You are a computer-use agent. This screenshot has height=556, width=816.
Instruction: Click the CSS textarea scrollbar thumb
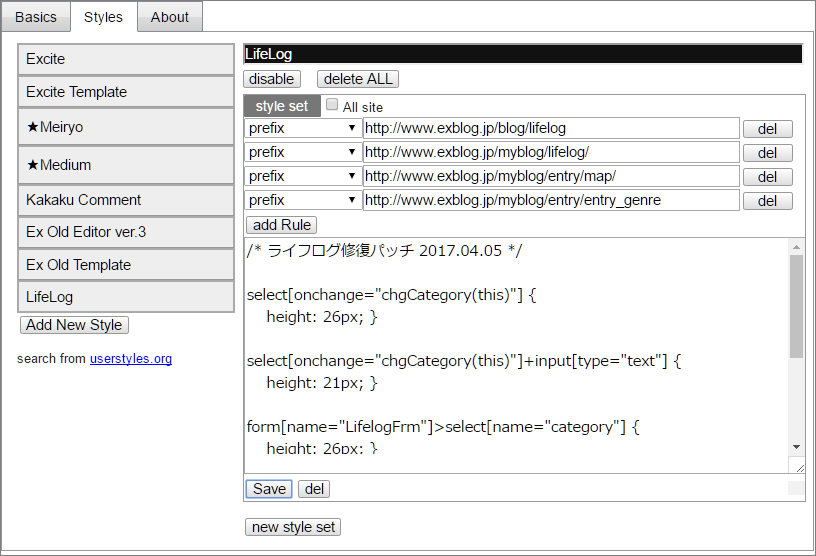pos(796,306)
